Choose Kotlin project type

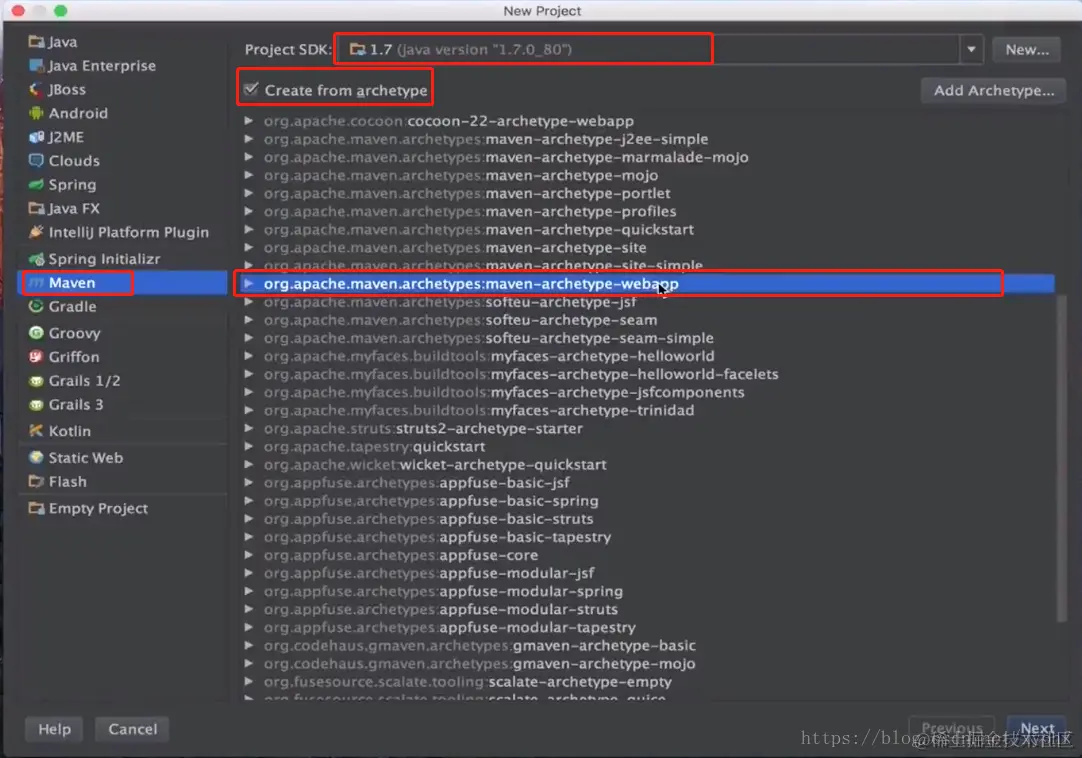tap(122, 431)
